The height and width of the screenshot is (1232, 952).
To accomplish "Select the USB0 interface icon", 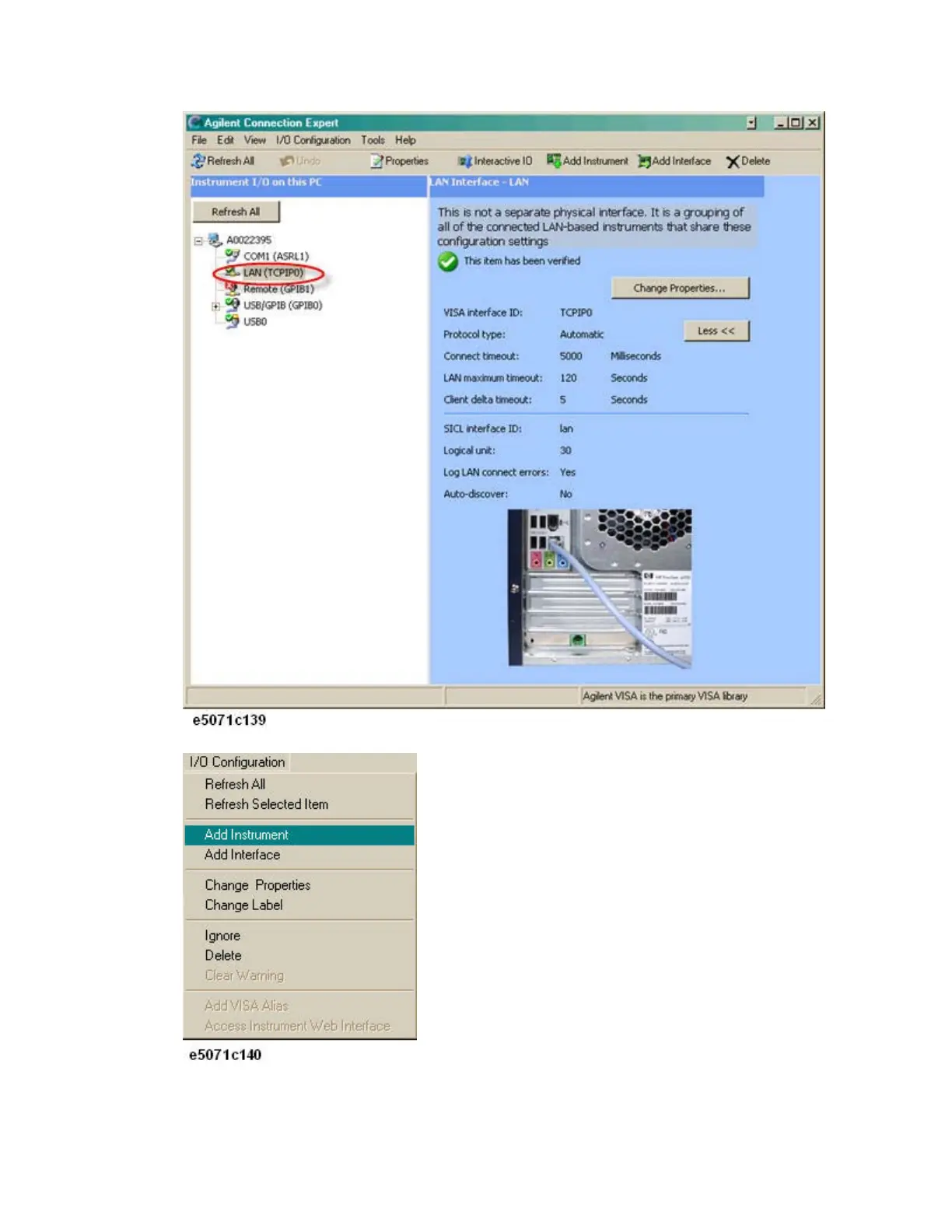I will pyautogui.click(x=233, y=321).
